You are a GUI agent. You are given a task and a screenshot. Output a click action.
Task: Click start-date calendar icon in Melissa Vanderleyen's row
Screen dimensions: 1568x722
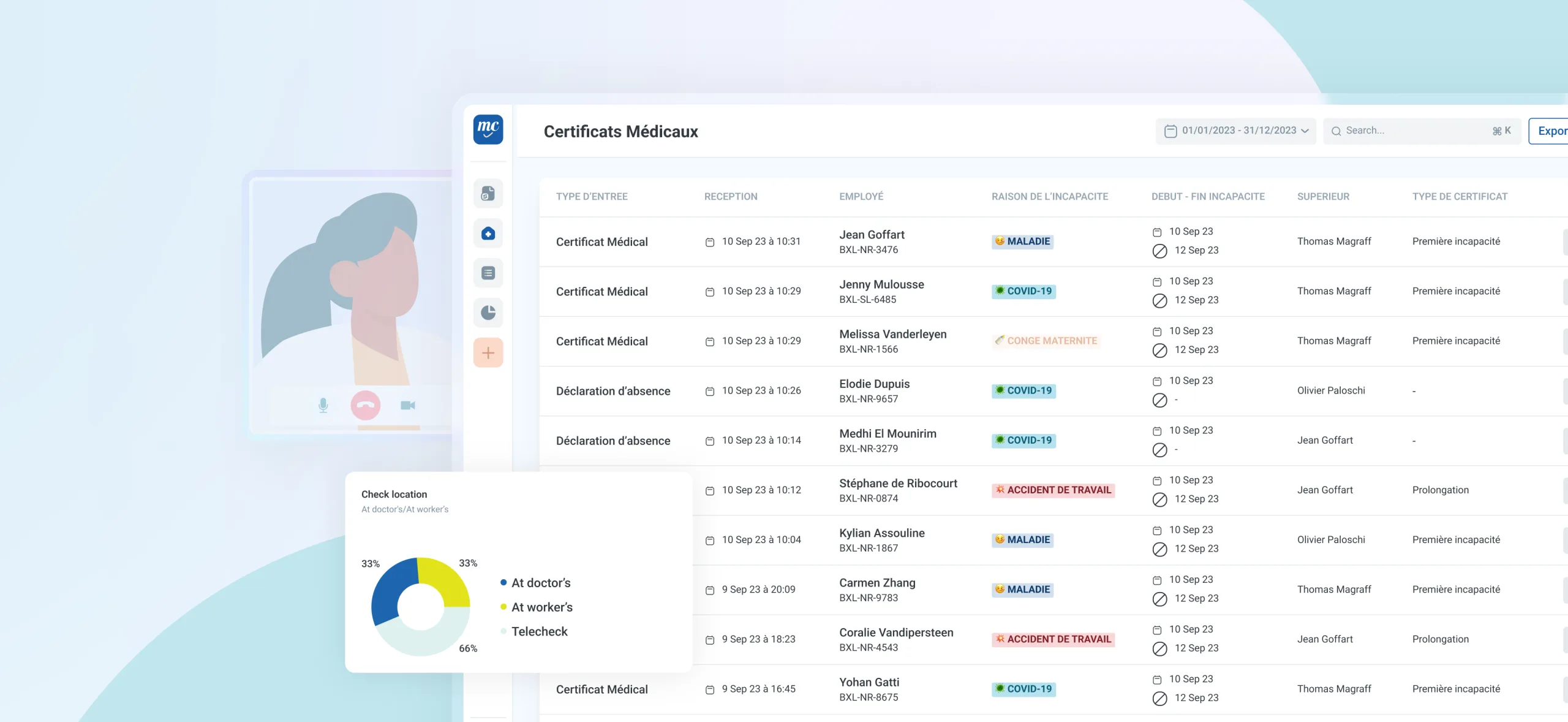point(1157,332)
